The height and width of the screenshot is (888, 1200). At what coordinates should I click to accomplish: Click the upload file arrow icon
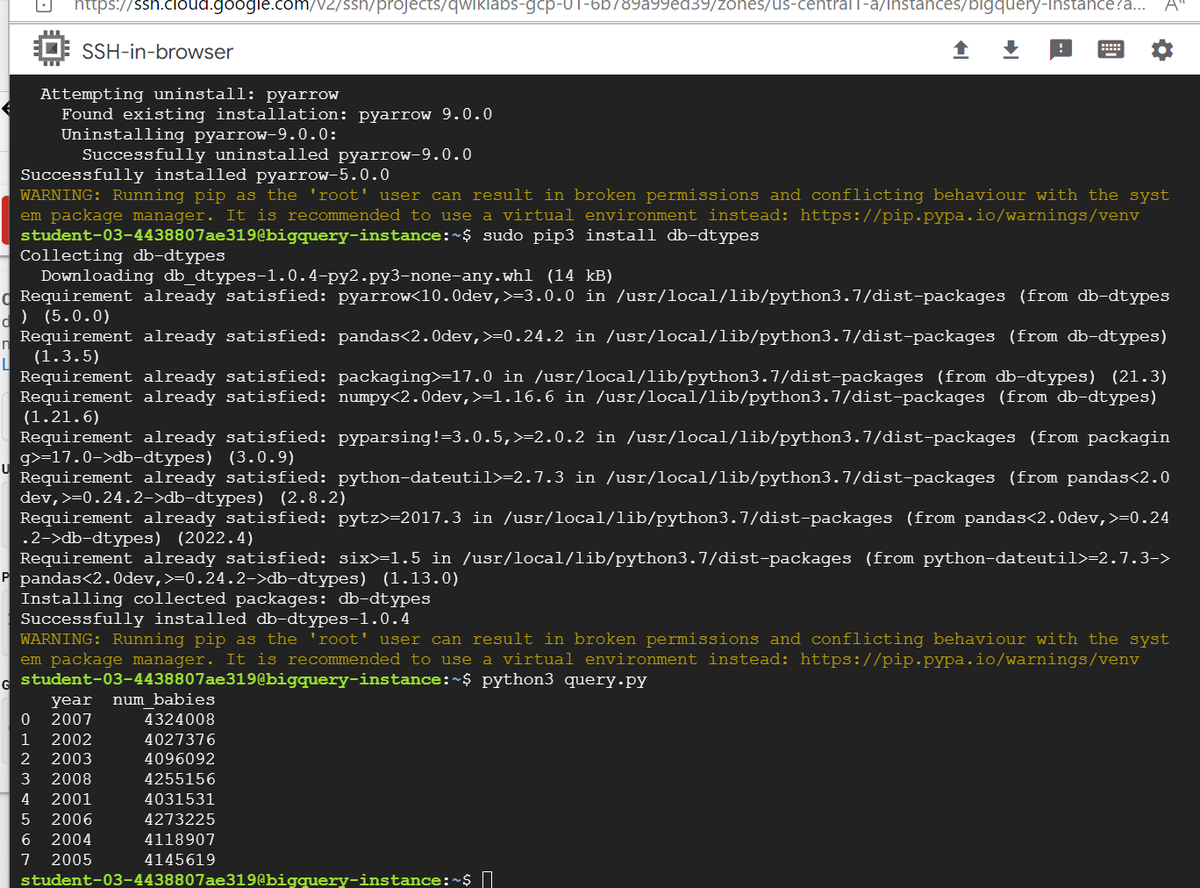pos(959,50)
